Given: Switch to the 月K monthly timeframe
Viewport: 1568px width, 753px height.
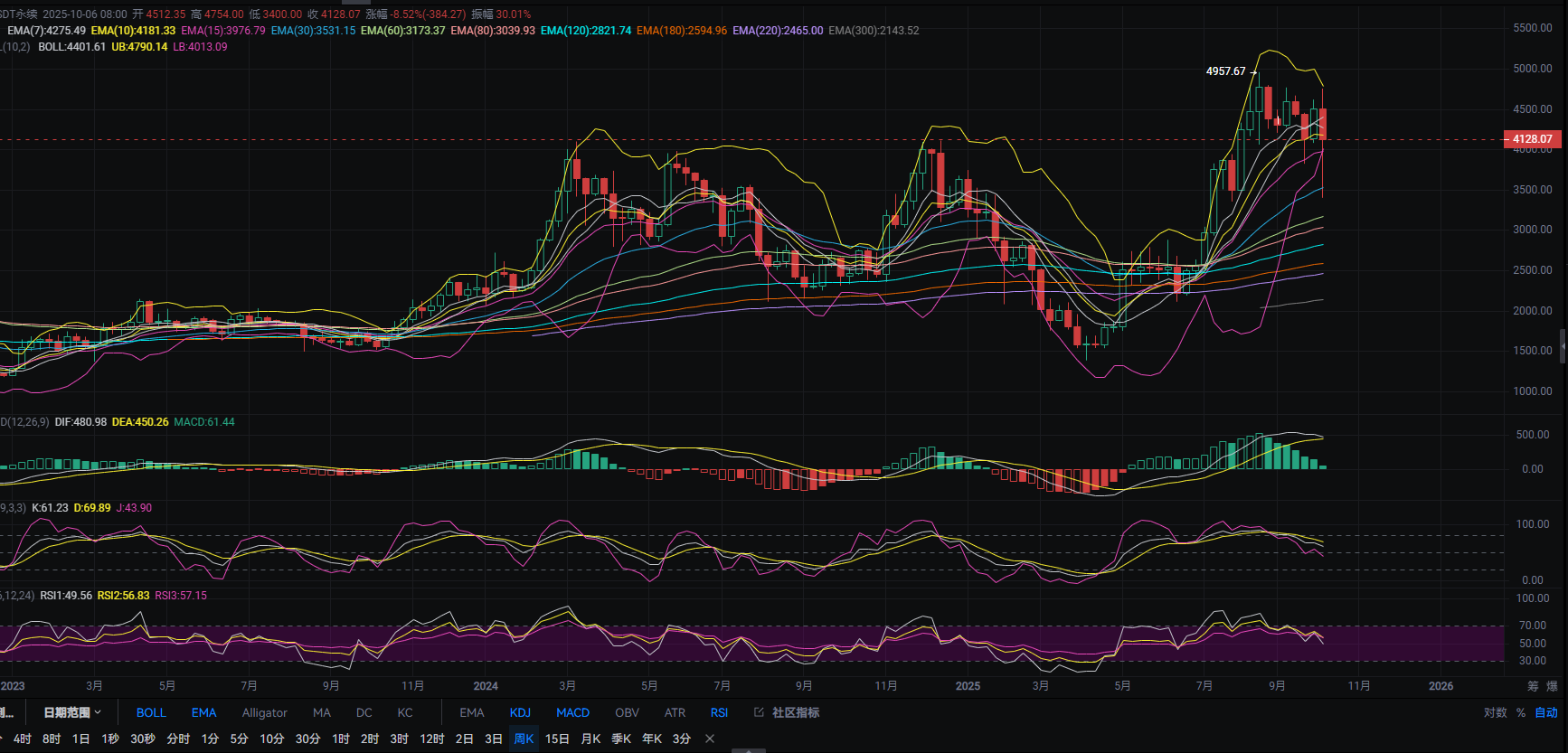Looking at the screenshot, I should pos(590,739).
